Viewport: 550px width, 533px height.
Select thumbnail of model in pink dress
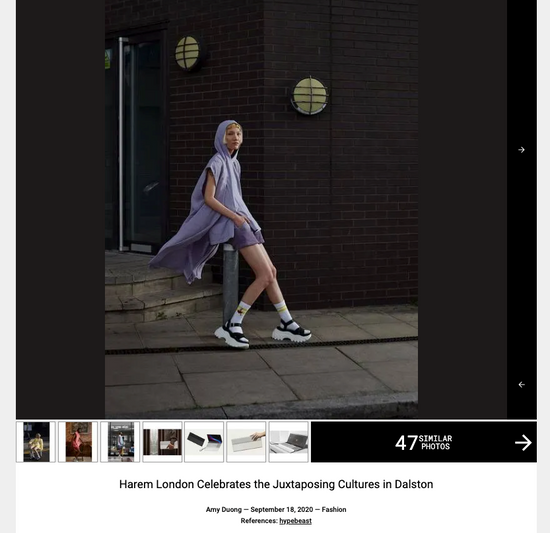pos(78,442)
